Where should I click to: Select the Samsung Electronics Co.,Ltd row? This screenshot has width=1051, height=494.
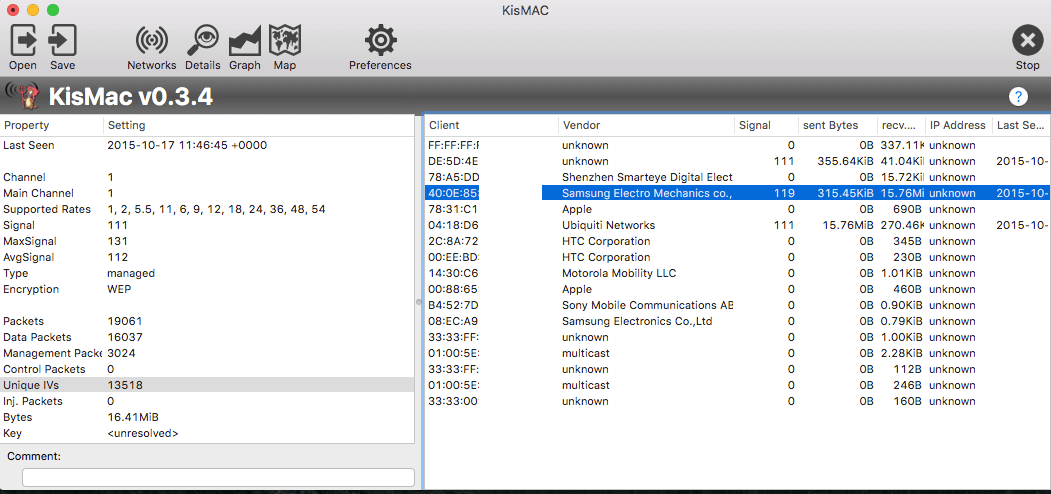pos(737,322)
